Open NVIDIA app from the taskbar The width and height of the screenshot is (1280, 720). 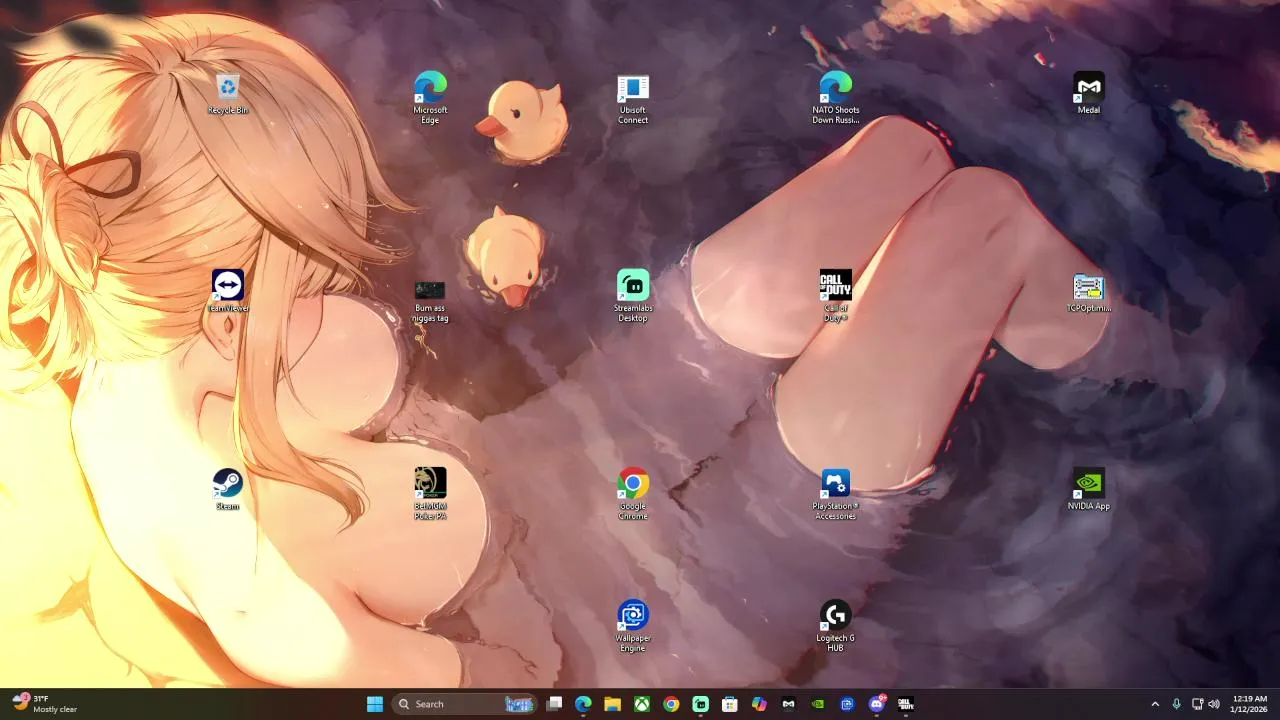coord(818,704)
